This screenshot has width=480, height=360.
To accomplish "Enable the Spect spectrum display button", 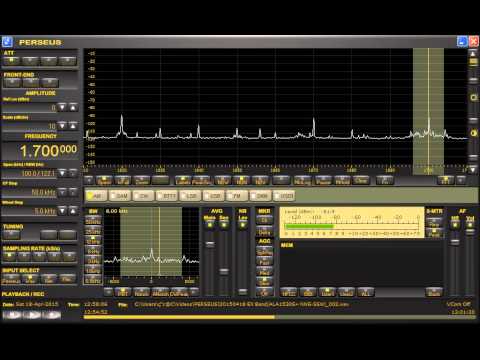I will point(104,181).
